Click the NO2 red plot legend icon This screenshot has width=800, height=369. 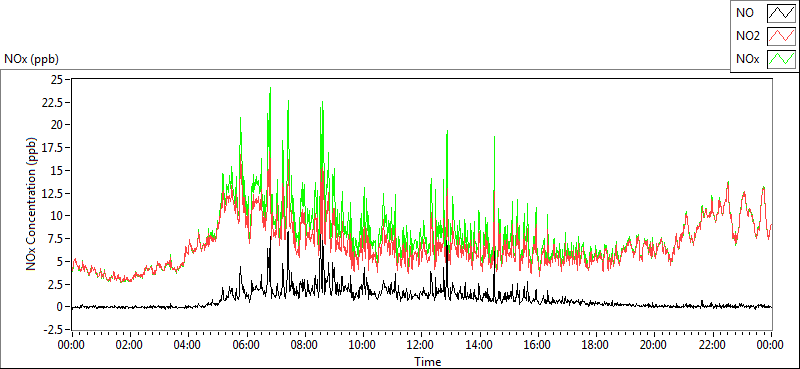pos(781,36)
